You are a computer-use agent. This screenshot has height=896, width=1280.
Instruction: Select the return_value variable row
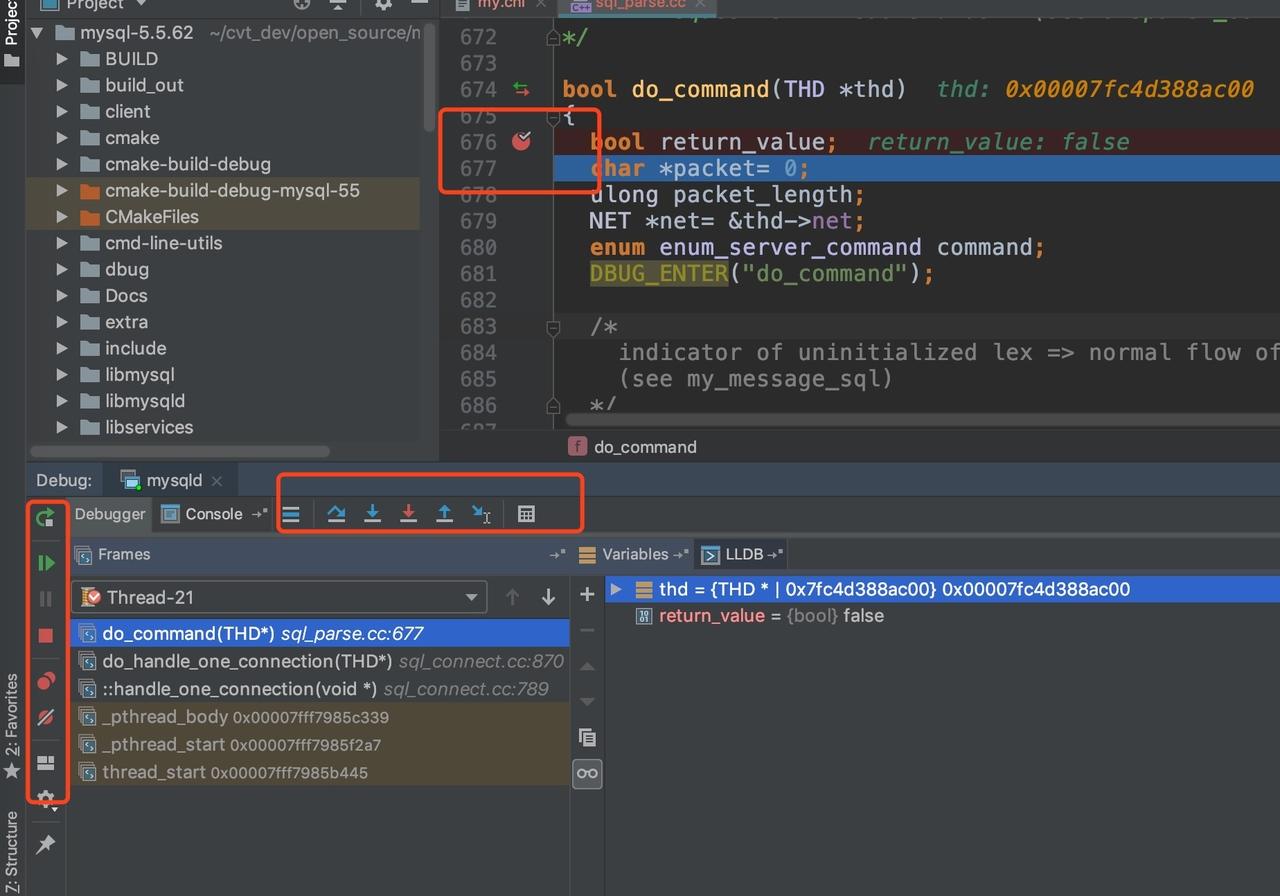[x=942, y=616]
